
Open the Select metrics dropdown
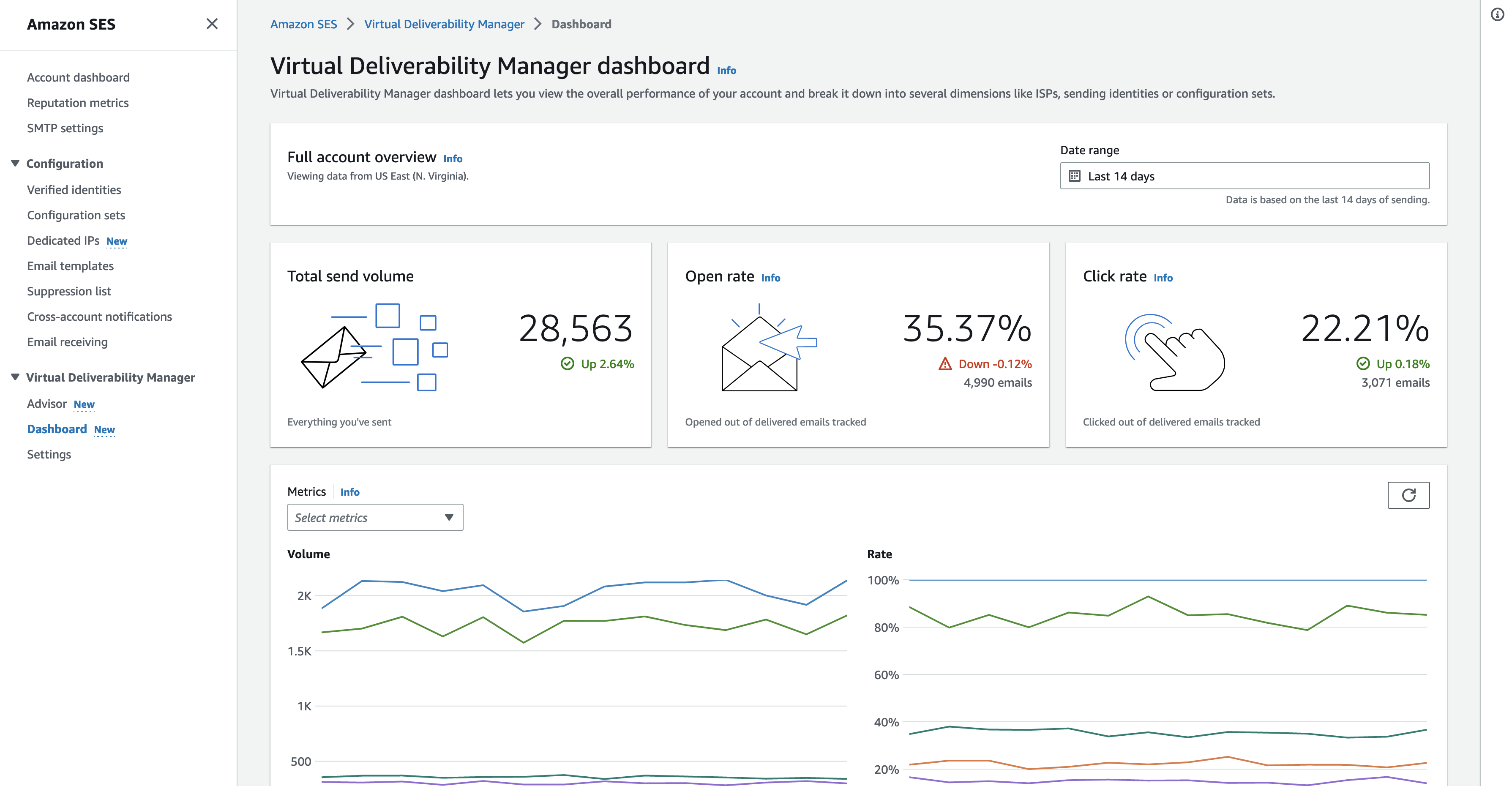point(374,517)
